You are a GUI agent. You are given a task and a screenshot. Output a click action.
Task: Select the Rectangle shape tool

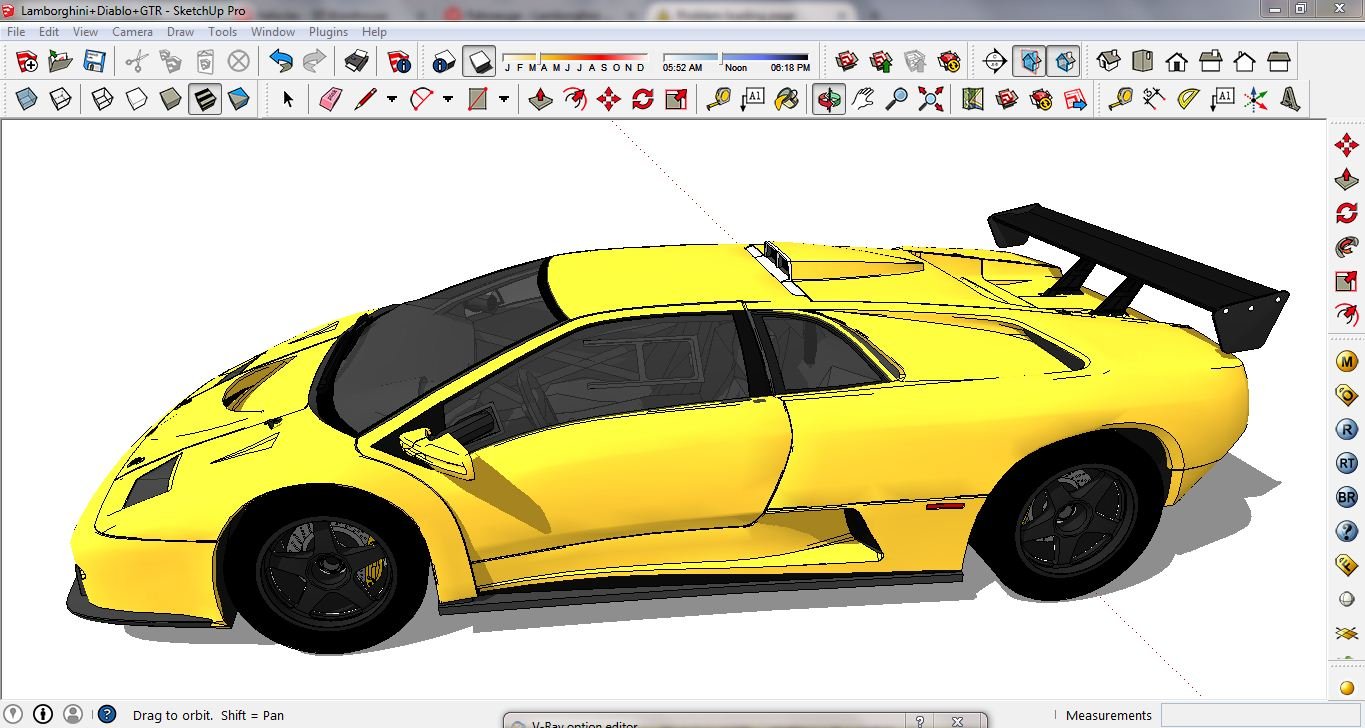click(477, 99)
